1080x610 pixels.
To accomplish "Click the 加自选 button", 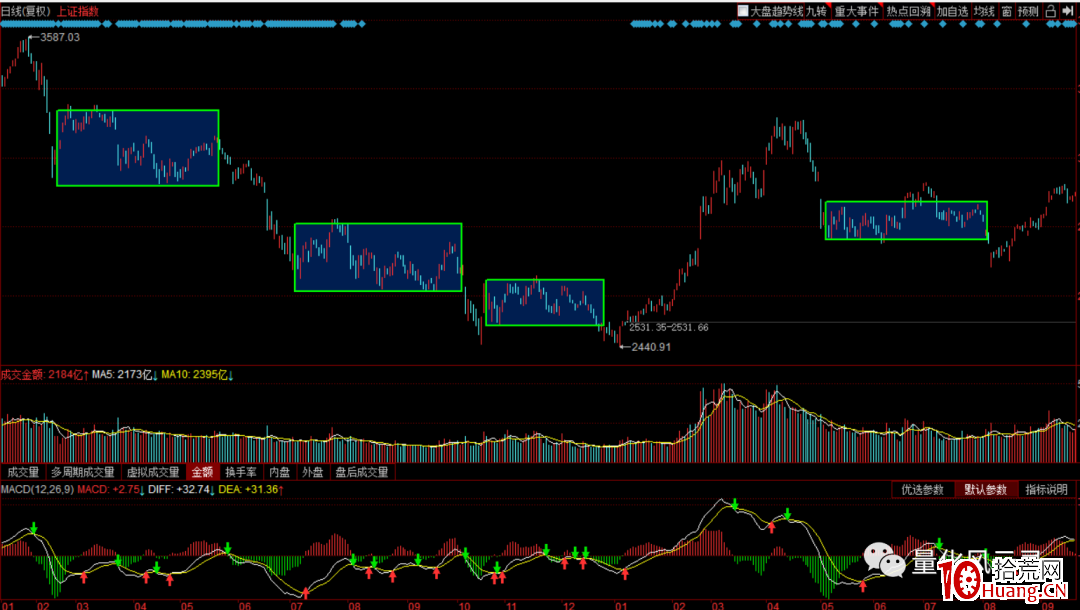I will point(952,11).
